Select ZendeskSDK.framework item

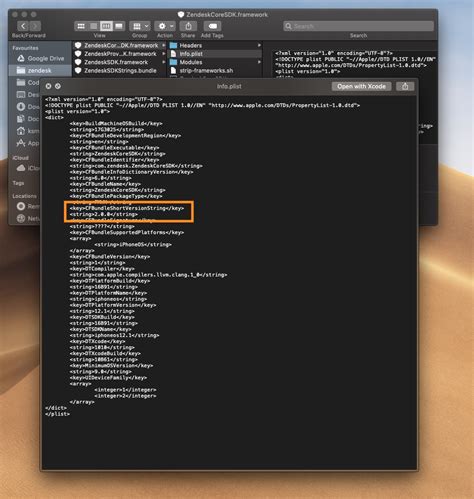[x=119, y=62]
